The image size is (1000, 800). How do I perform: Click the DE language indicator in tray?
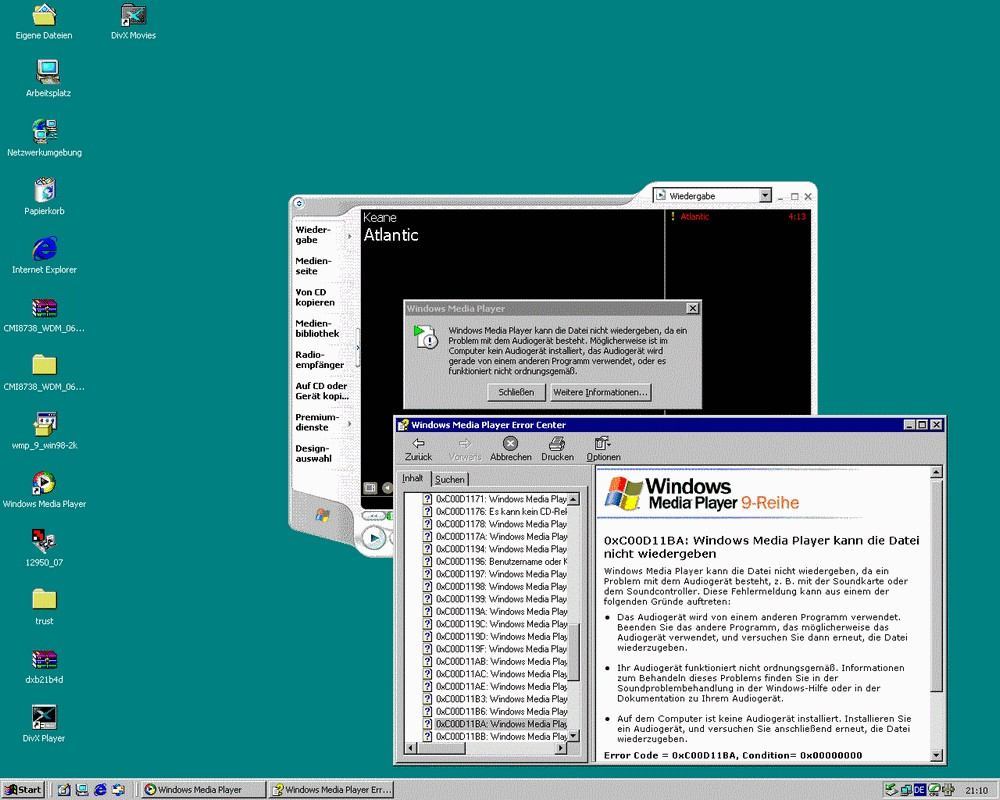pos(920,790)
